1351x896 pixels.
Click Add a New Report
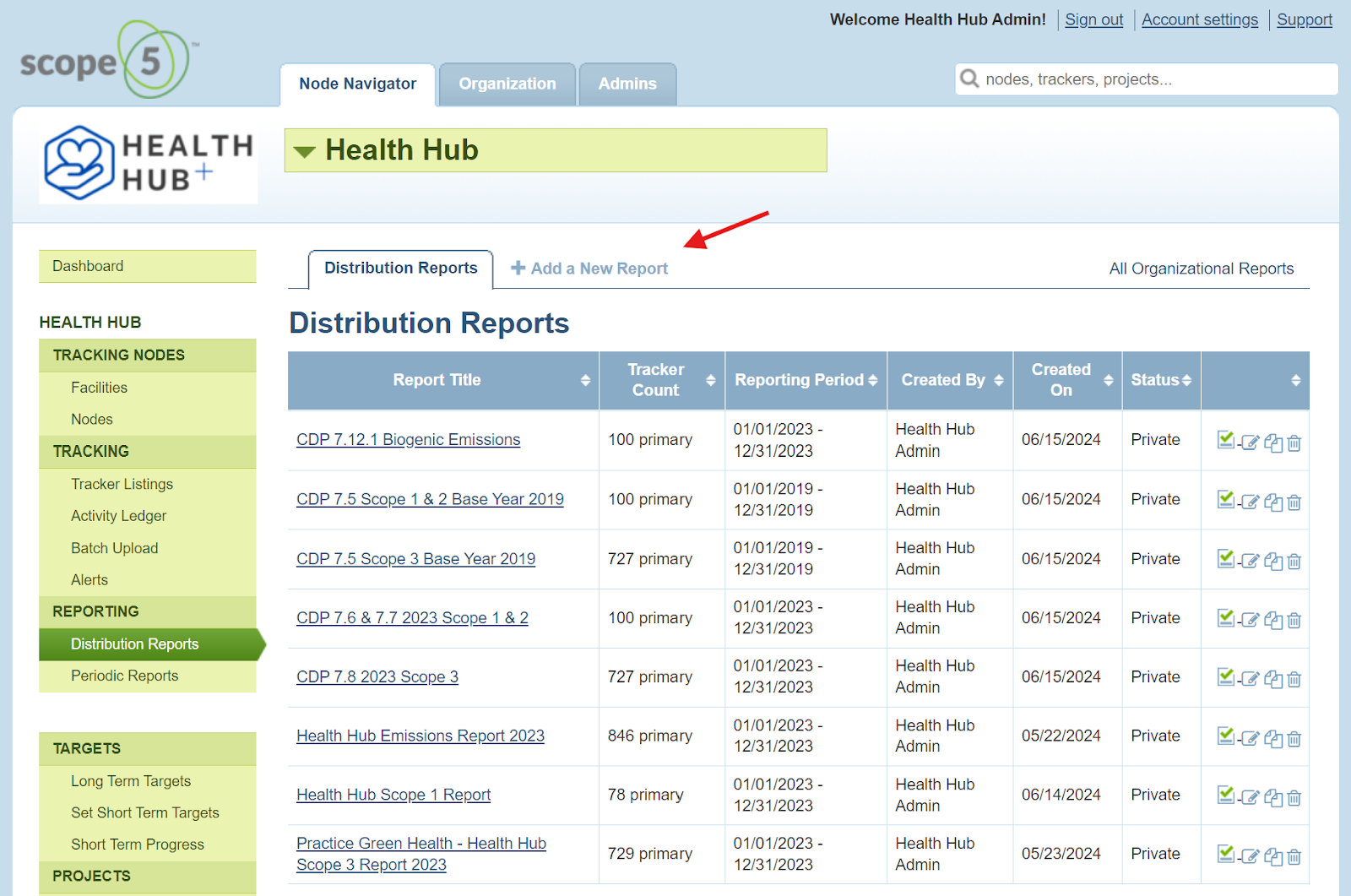point(589,269)
